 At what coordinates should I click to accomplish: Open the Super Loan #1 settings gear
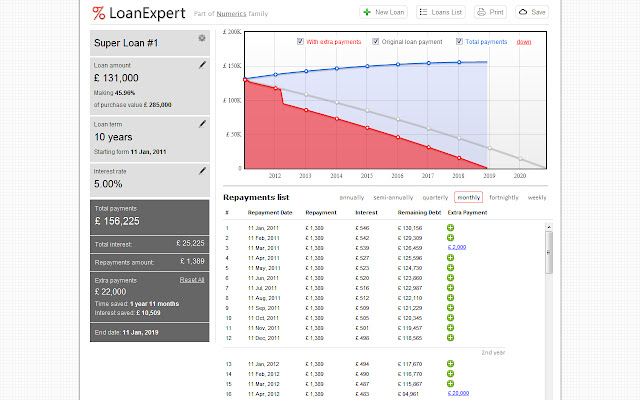click(202, 38)
